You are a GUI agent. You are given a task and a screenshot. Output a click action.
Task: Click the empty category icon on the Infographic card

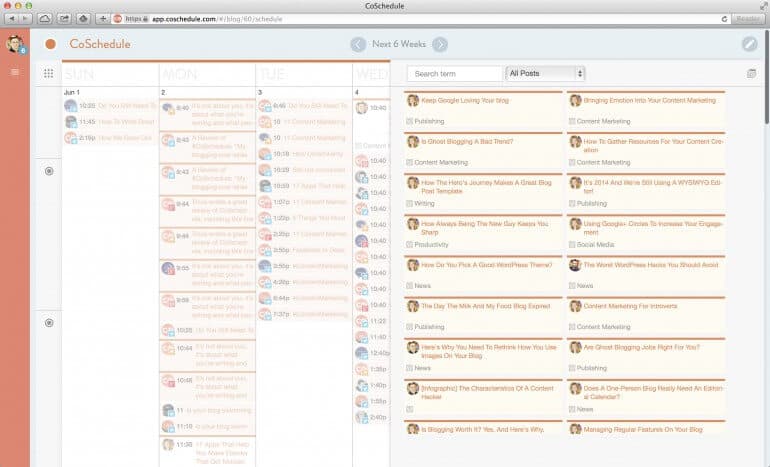pyautogui.click(x=410, y=409)
